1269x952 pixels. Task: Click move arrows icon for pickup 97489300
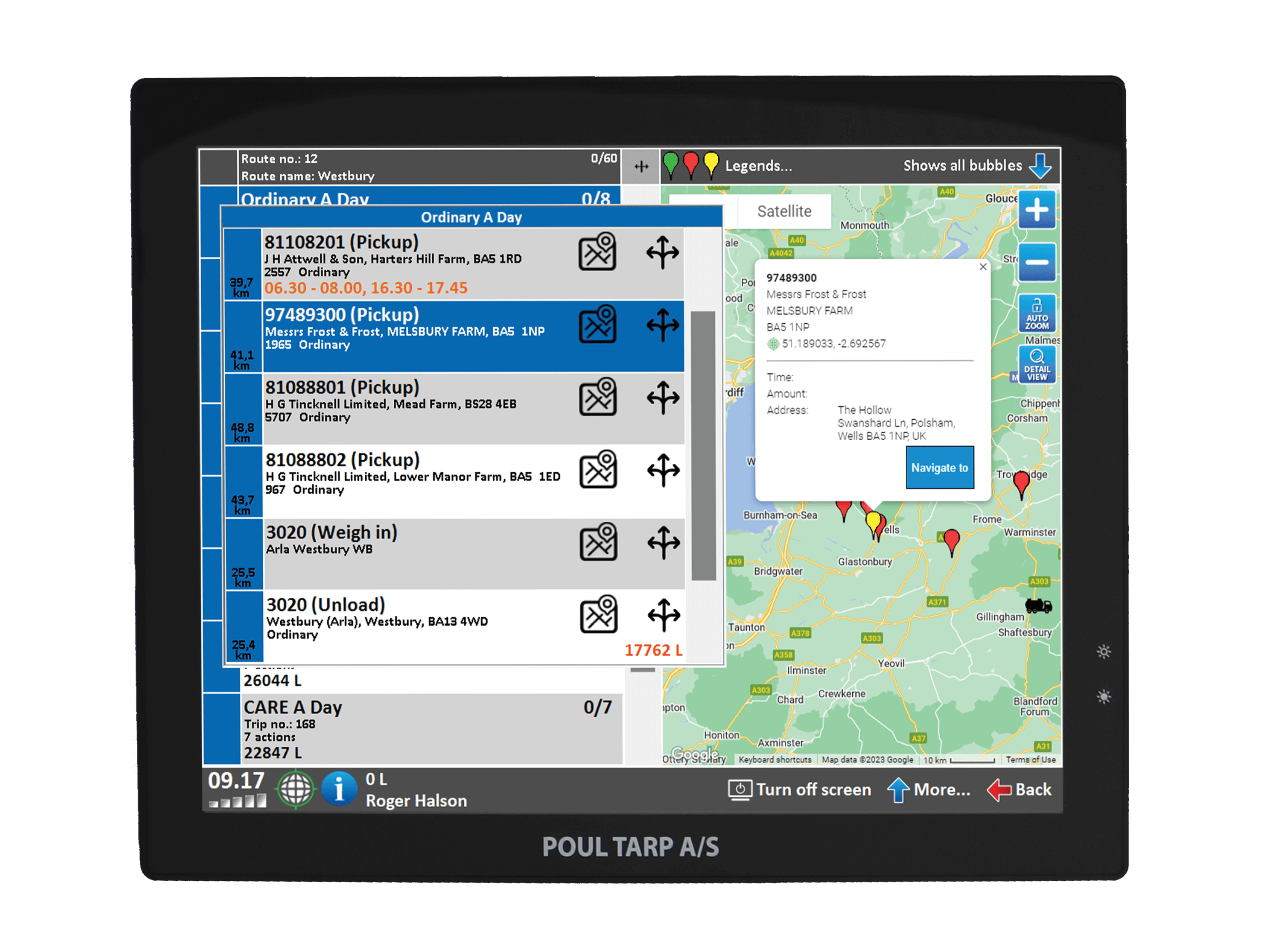pos(662,325)
